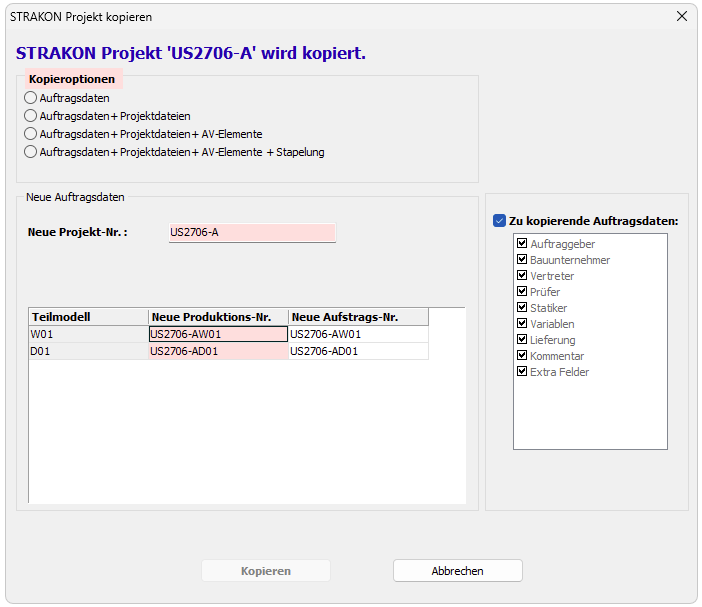This screenshot has width=702, height=607.
Task: Close the 'STRAKON Projekt kopieren' dialog
Action: click(682, 17)
